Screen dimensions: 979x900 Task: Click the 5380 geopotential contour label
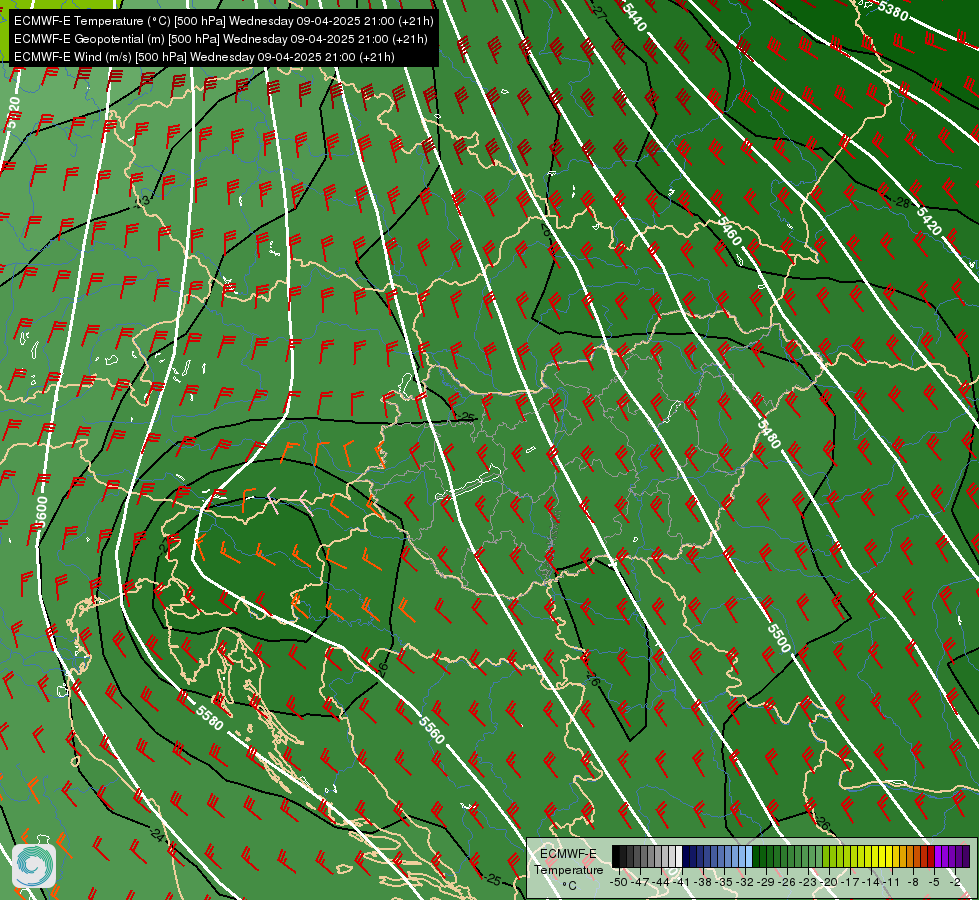pos(893,9)
